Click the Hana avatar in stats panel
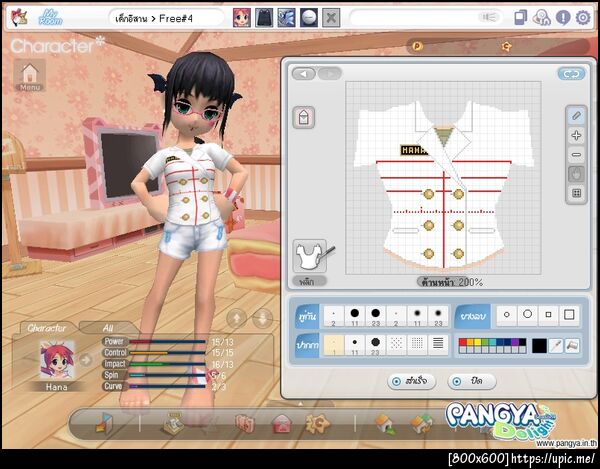The image size is (600, 469). pyautogui.click(x=57, y=360)
